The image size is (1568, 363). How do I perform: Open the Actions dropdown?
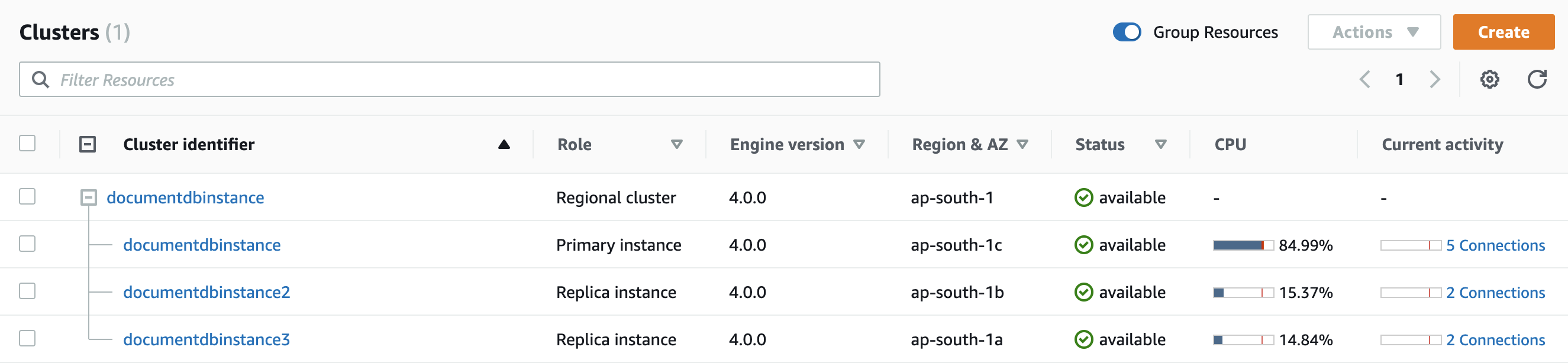(1373, 33)
